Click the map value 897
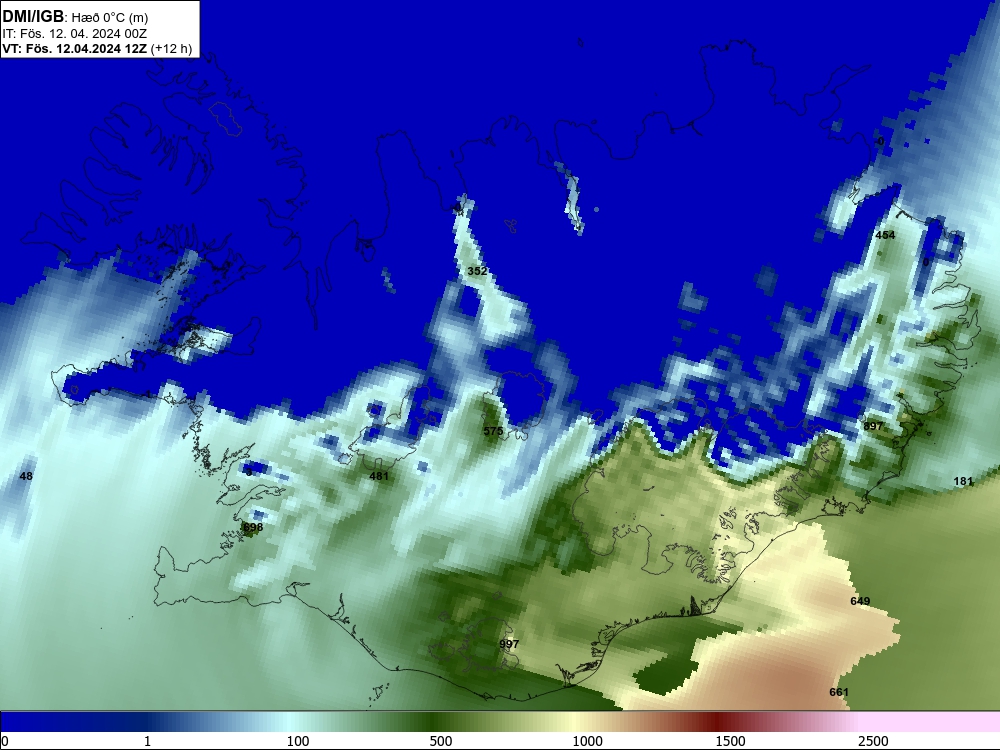Image resolution: width=1000 pixels, height=750 pixels. point(873,426)
